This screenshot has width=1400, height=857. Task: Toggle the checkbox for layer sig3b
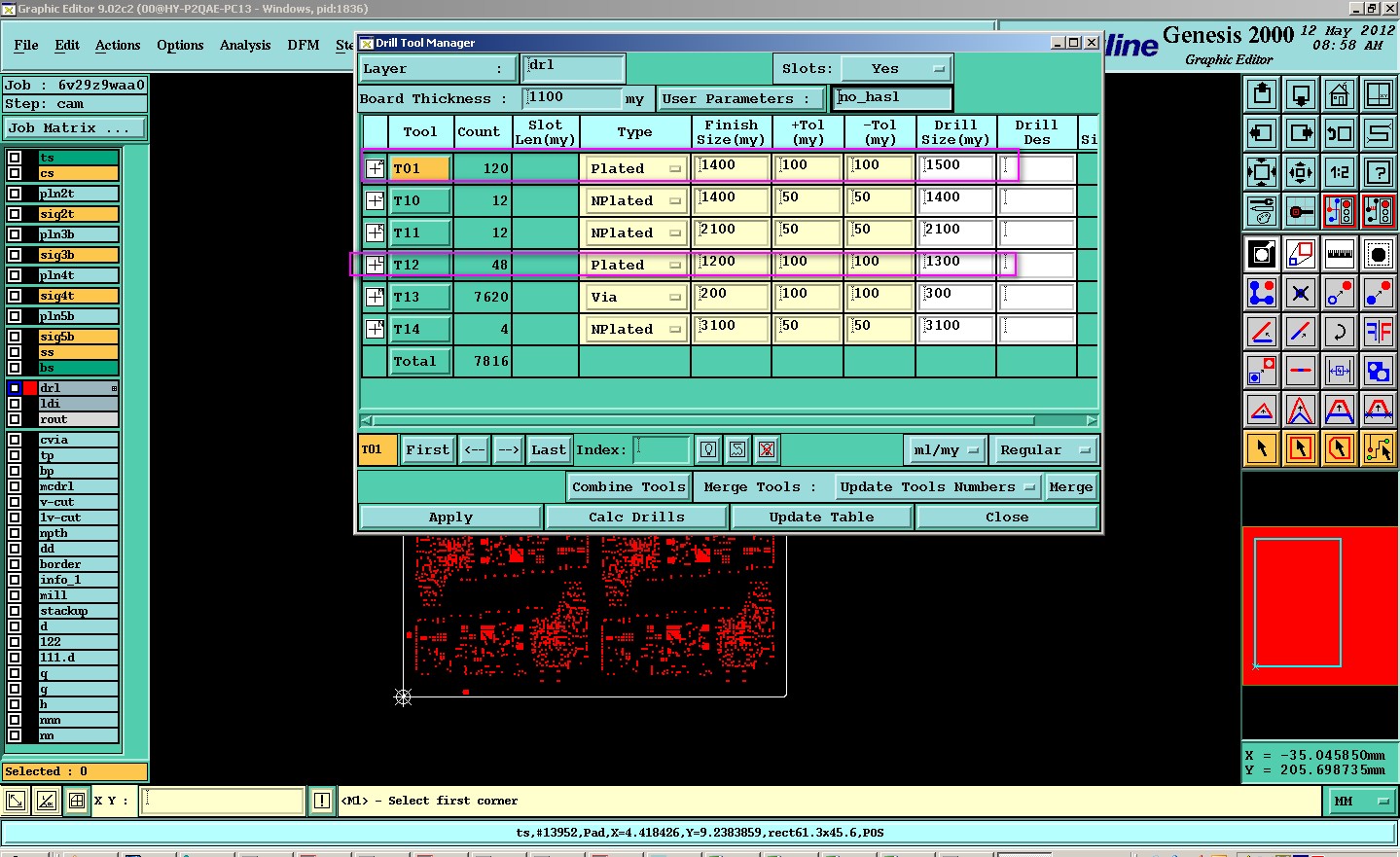coord(15,255)
